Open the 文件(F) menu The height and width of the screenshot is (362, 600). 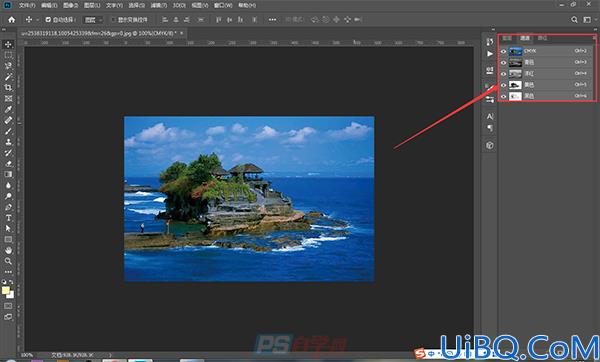pos(27,5)
